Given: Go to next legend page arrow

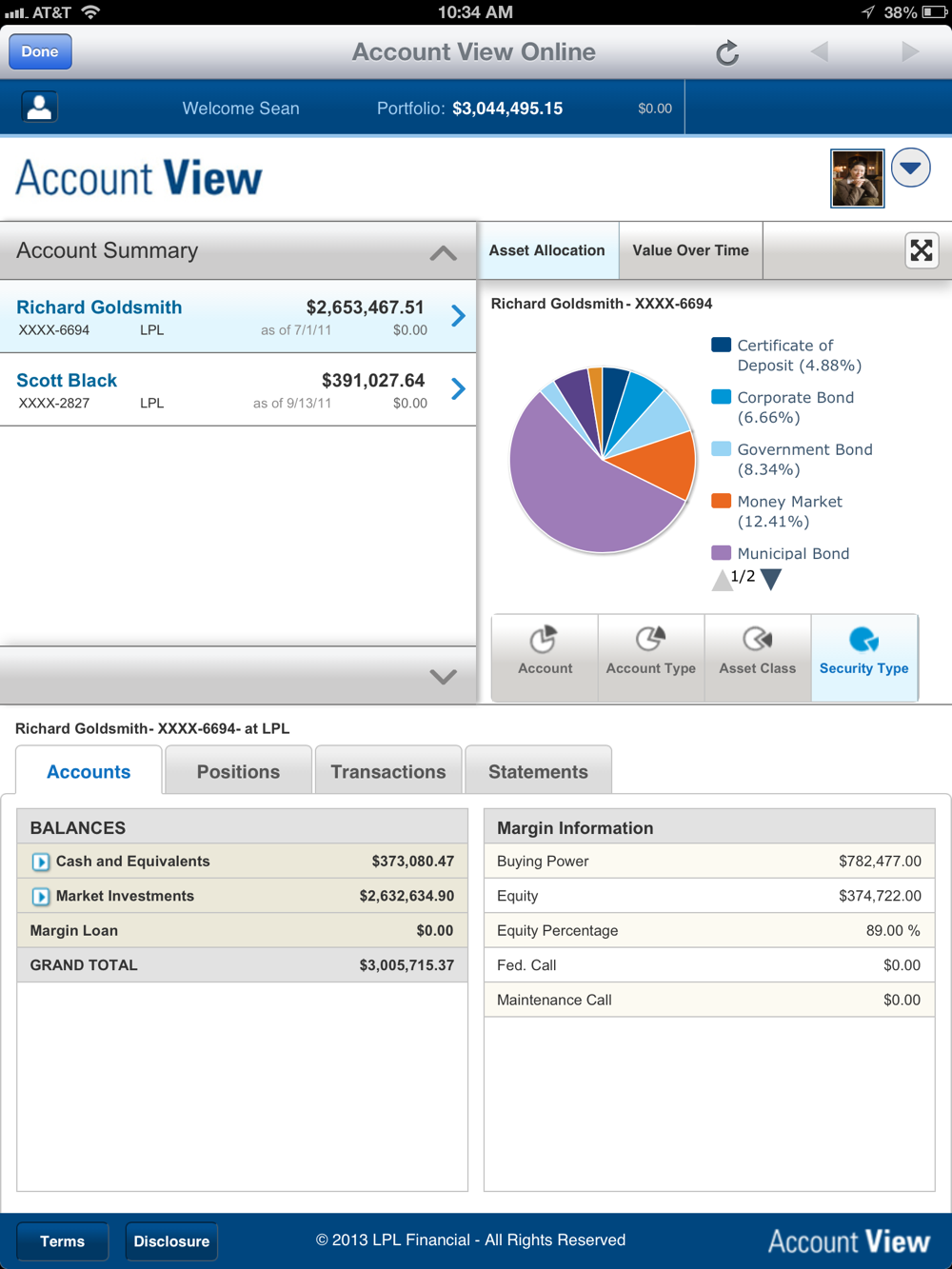Looking at the screenshot, I should coord(772,579).
